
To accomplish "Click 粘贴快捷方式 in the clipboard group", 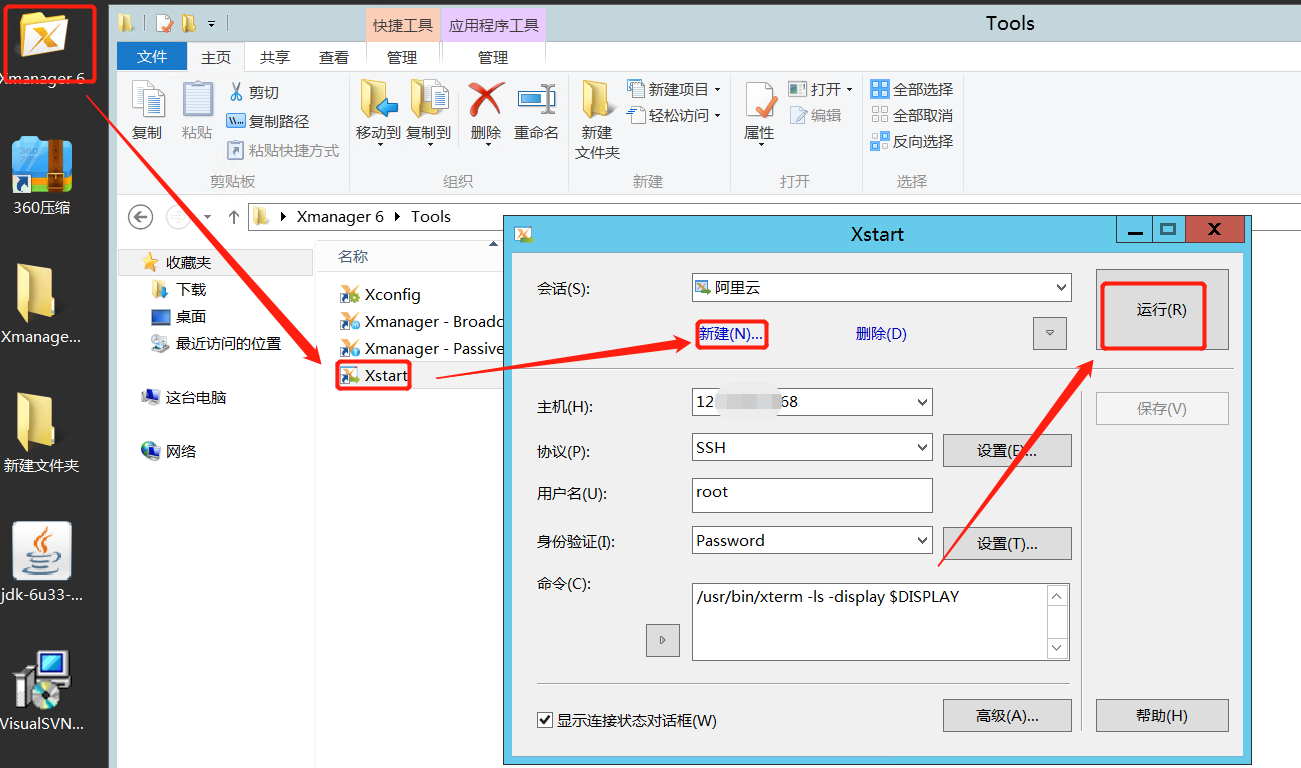I will [283, 150].
